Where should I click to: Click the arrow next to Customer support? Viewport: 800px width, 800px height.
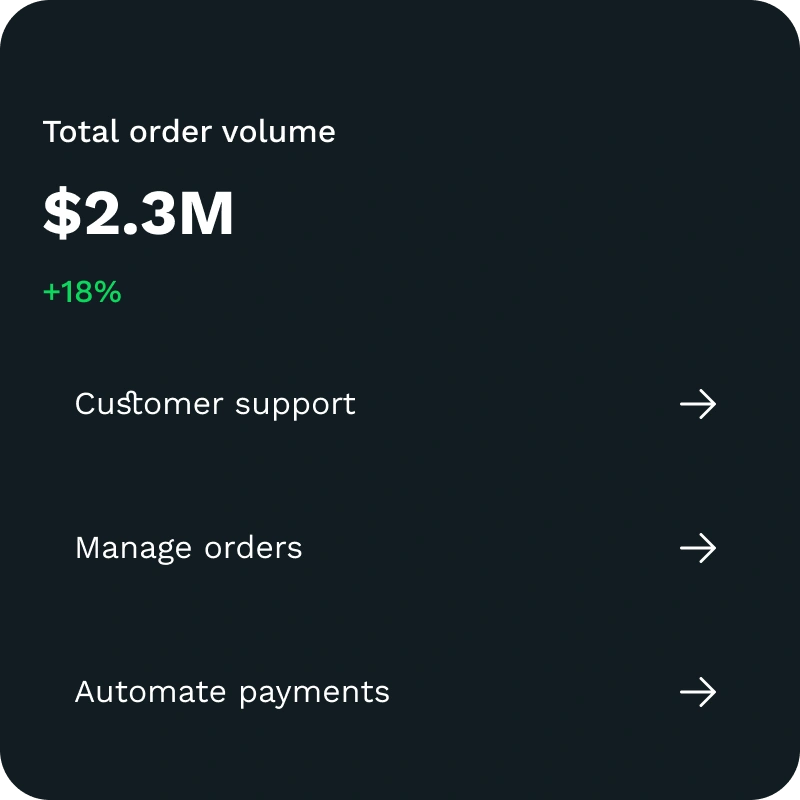[698, 404]
